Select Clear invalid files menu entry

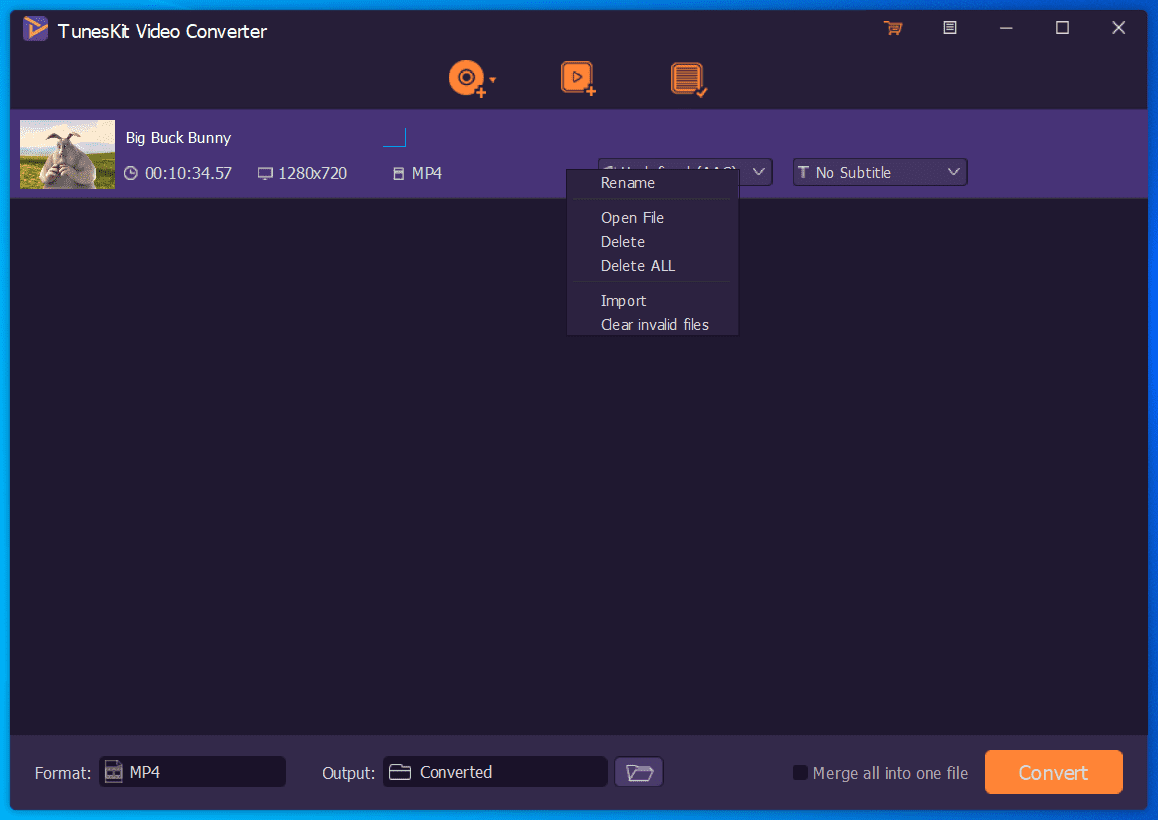(652, 324)
